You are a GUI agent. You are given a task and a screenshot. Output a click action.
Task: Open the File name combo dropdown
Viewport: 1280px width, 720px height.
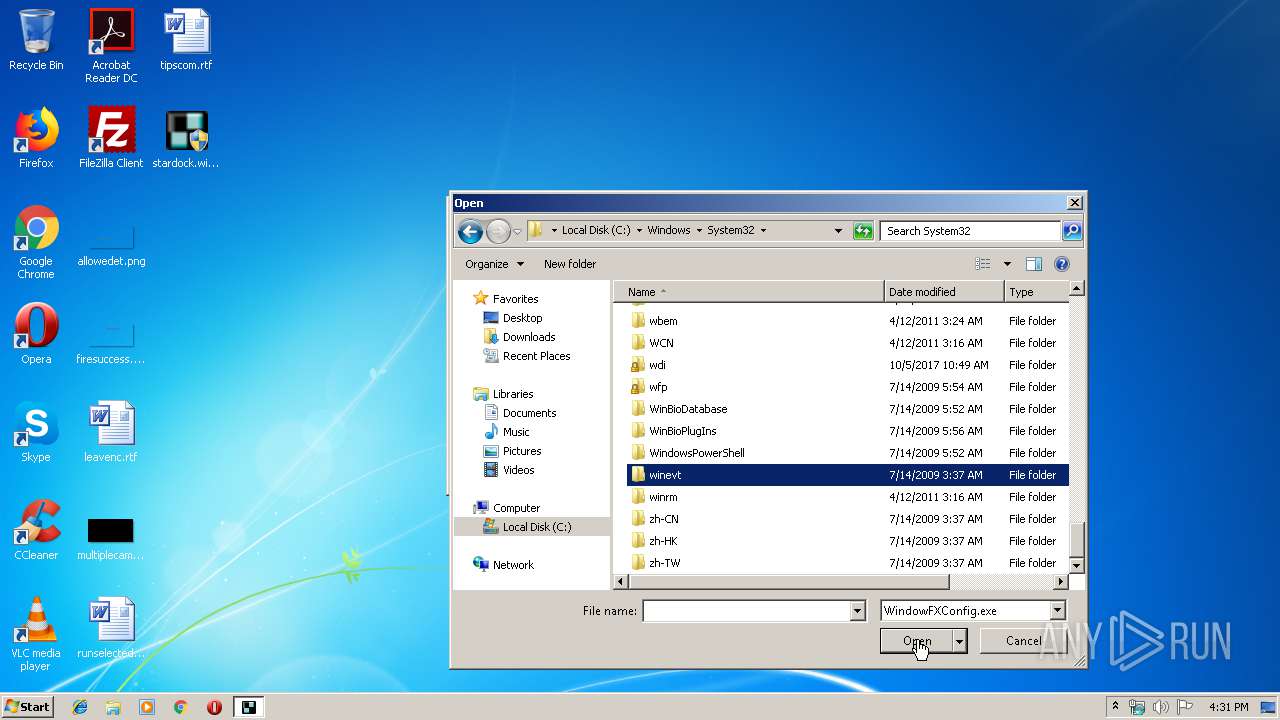click(x=857, y=611)
